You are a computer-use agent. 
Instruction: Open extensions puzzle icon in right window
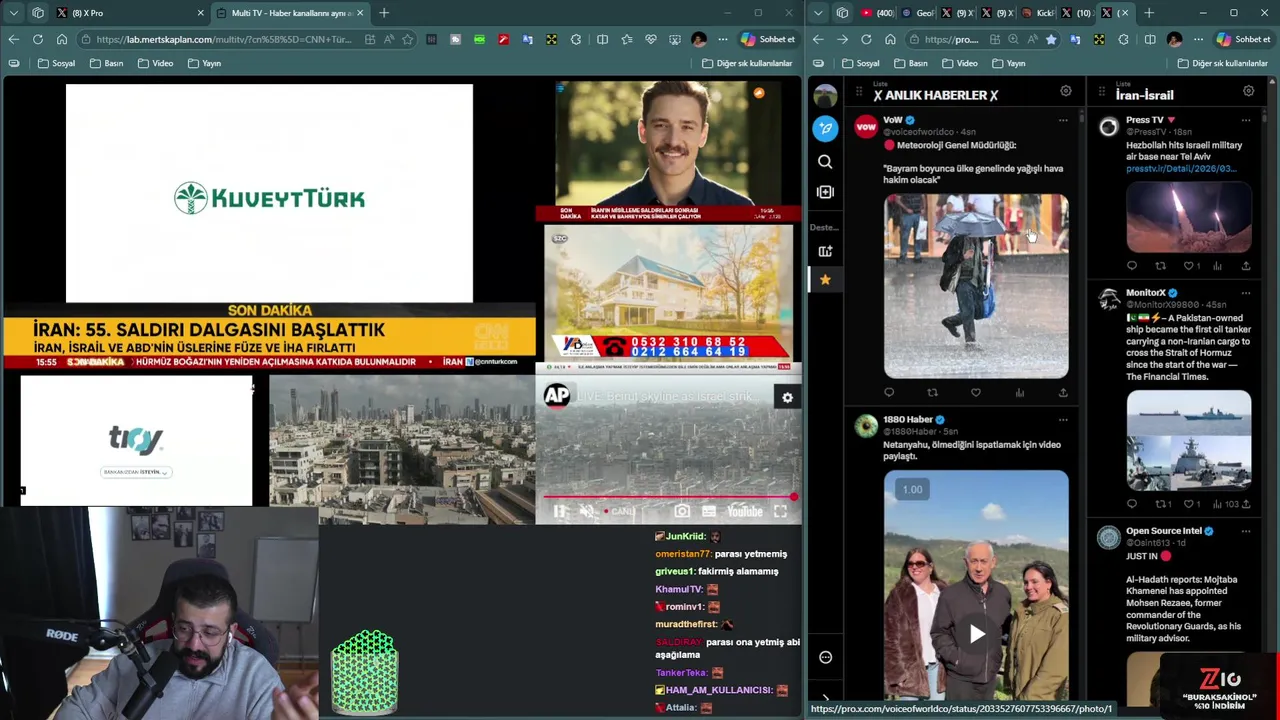pos(1124,39)
